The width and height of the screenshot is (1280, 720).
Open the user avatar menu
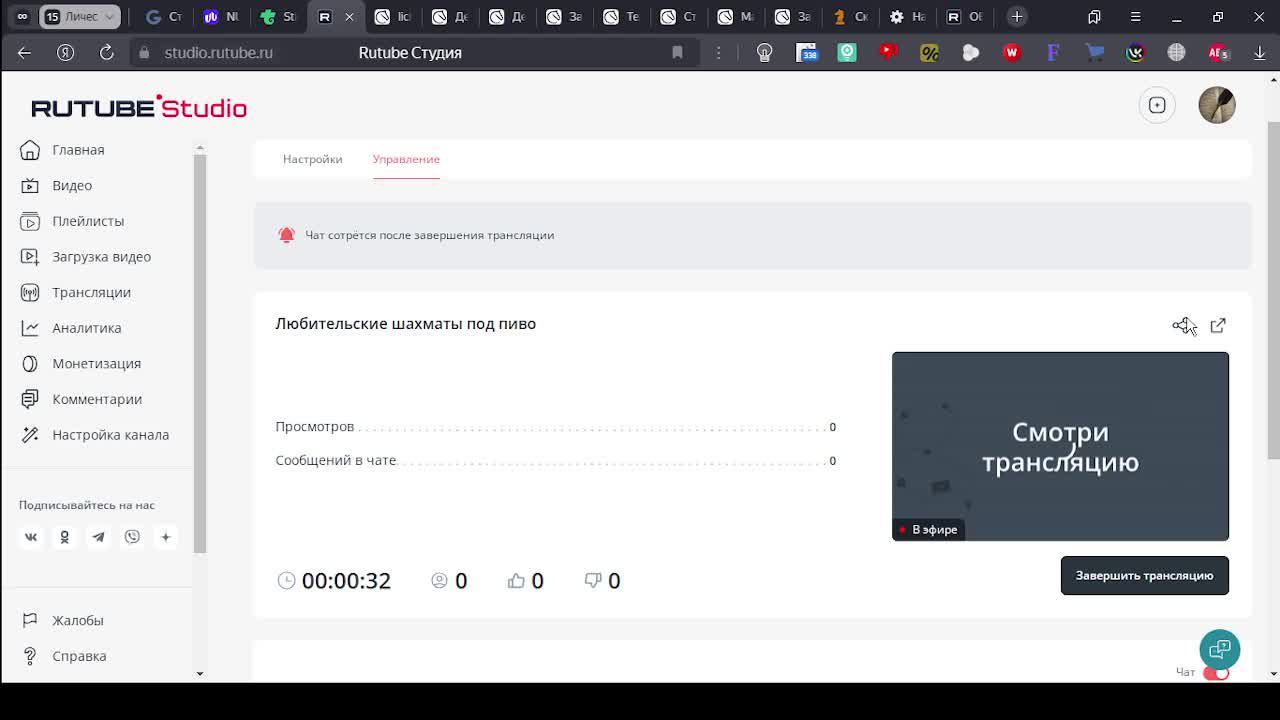pos(1217,105)
